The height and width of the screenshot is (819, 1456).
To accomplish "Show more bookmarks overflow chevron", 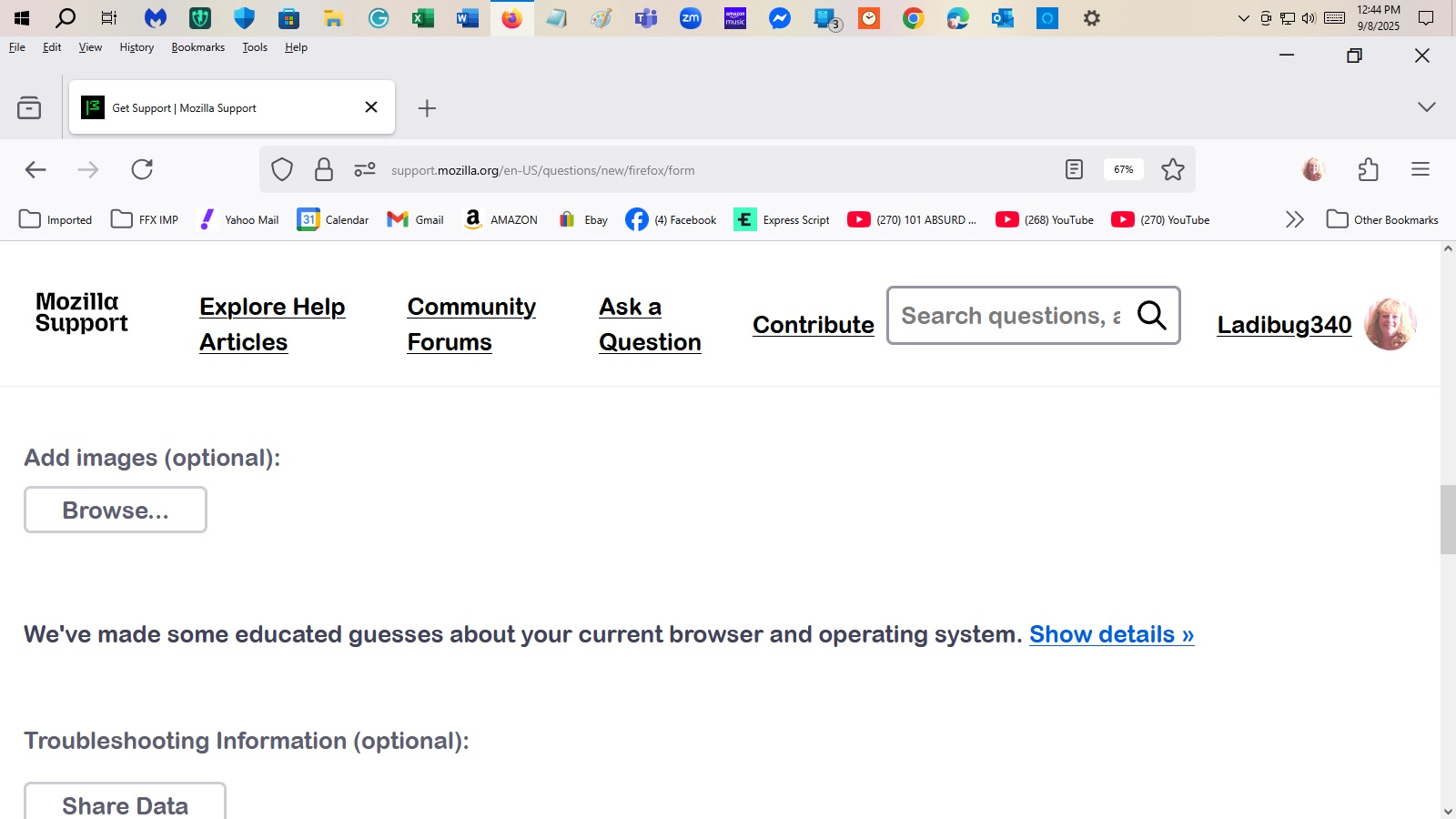I will click(1294, 219).
